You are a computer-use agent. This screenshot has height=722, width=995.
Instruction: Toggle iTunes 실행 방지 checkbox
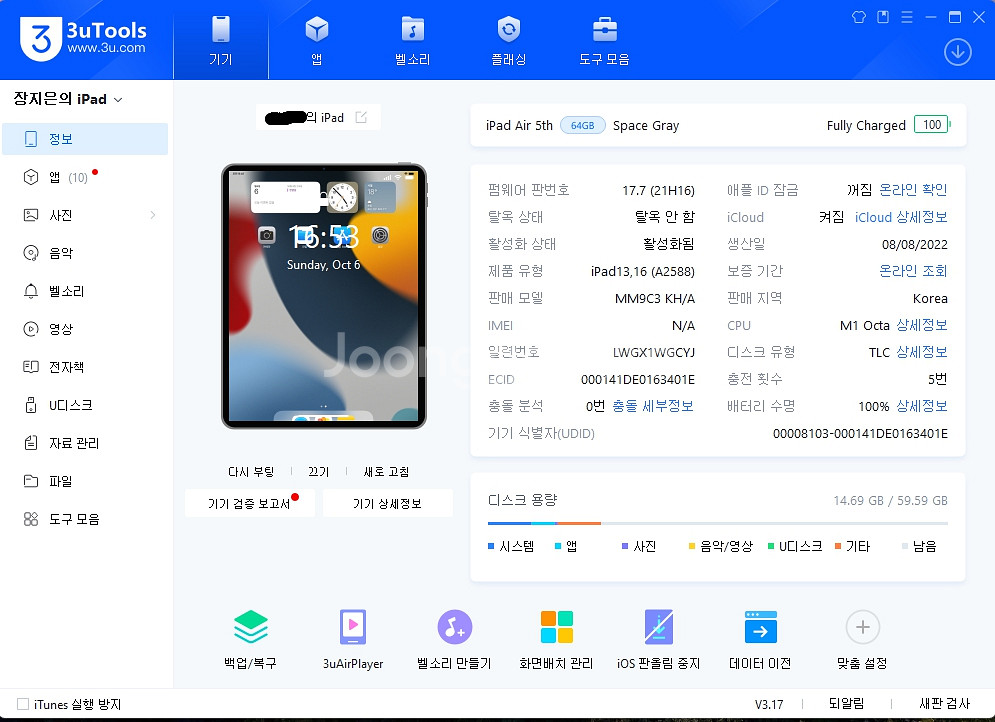[x=23, y=704]
